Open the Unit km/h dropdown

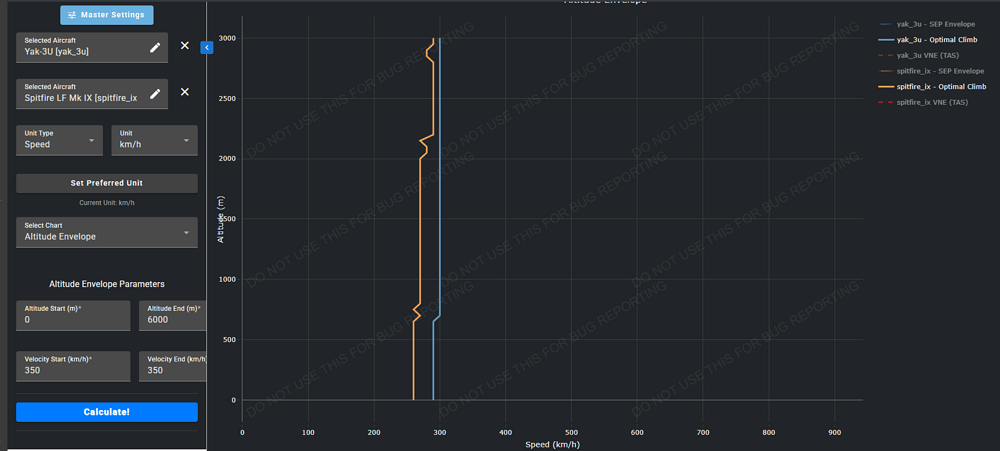click(154, 140)
